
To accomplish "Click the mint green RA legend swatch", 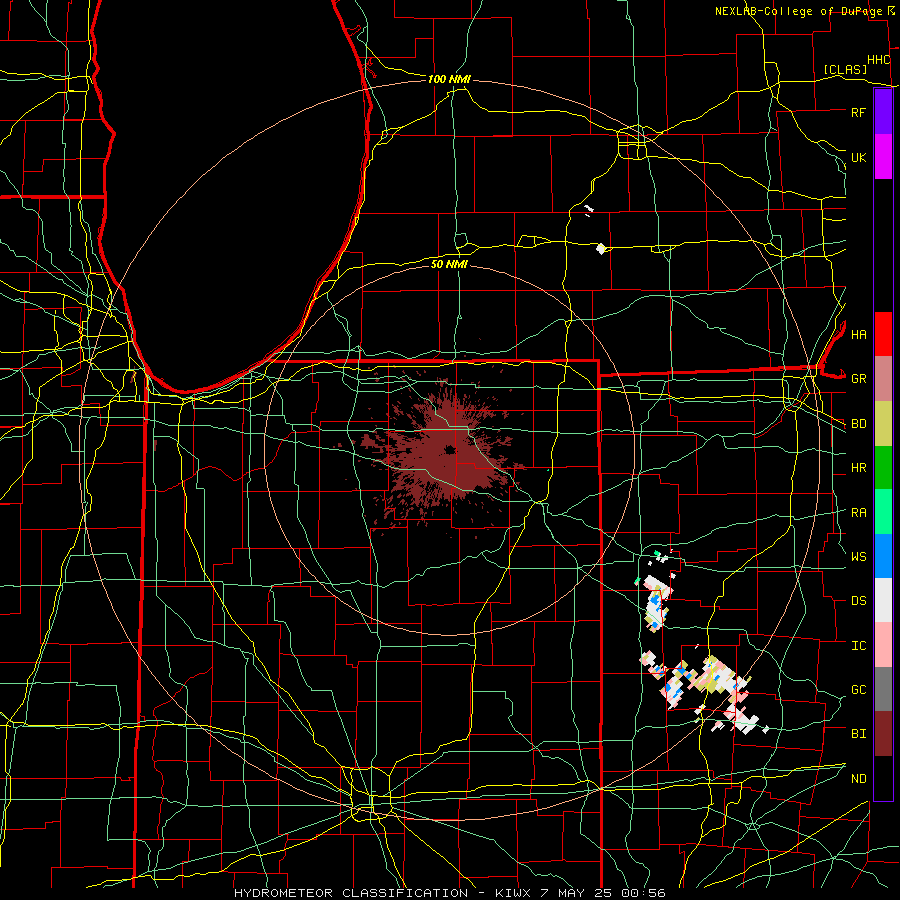I will 883,512.
